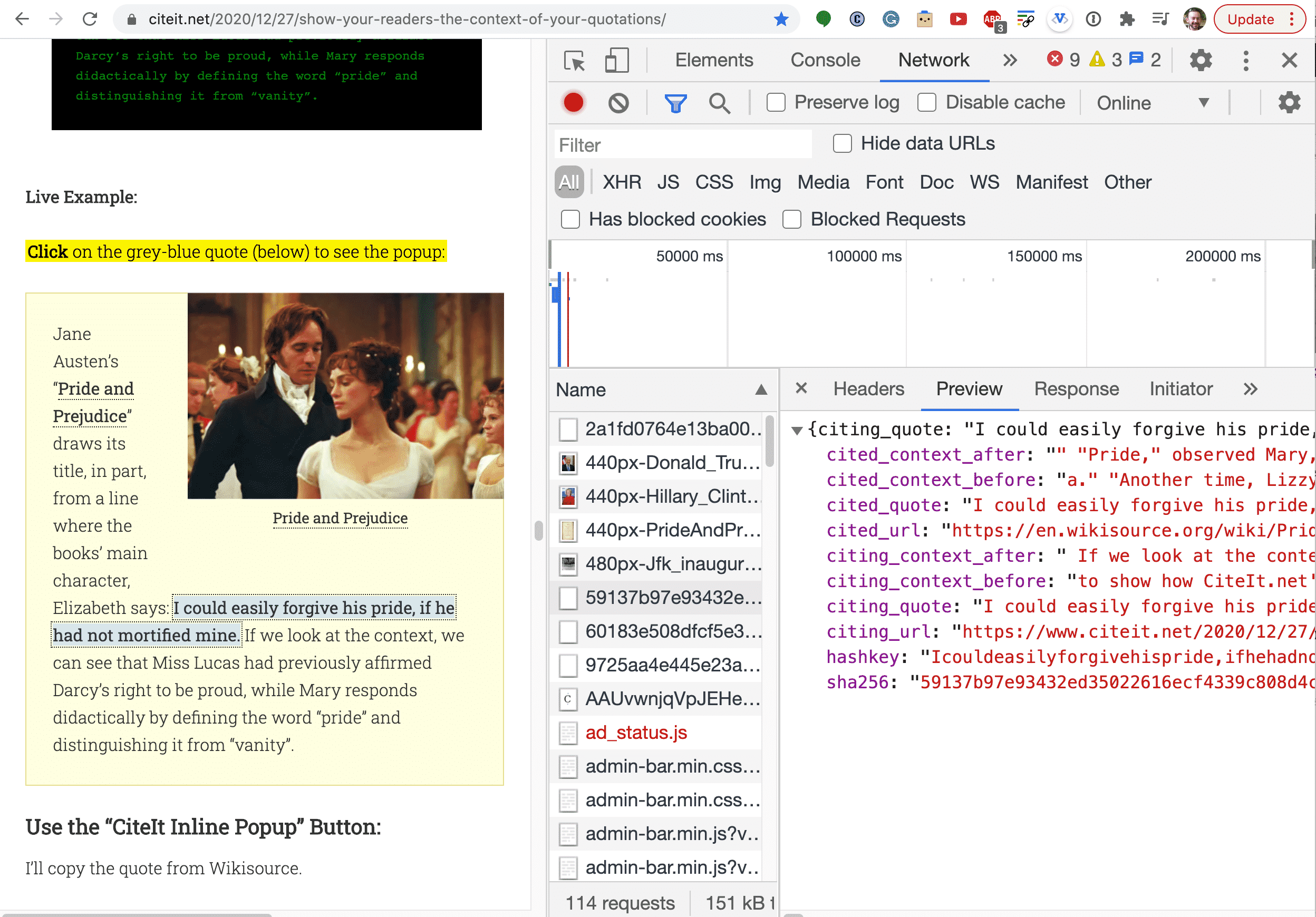Open the Response tab
Viewport: 1316px width, 917px height.
1076,389
